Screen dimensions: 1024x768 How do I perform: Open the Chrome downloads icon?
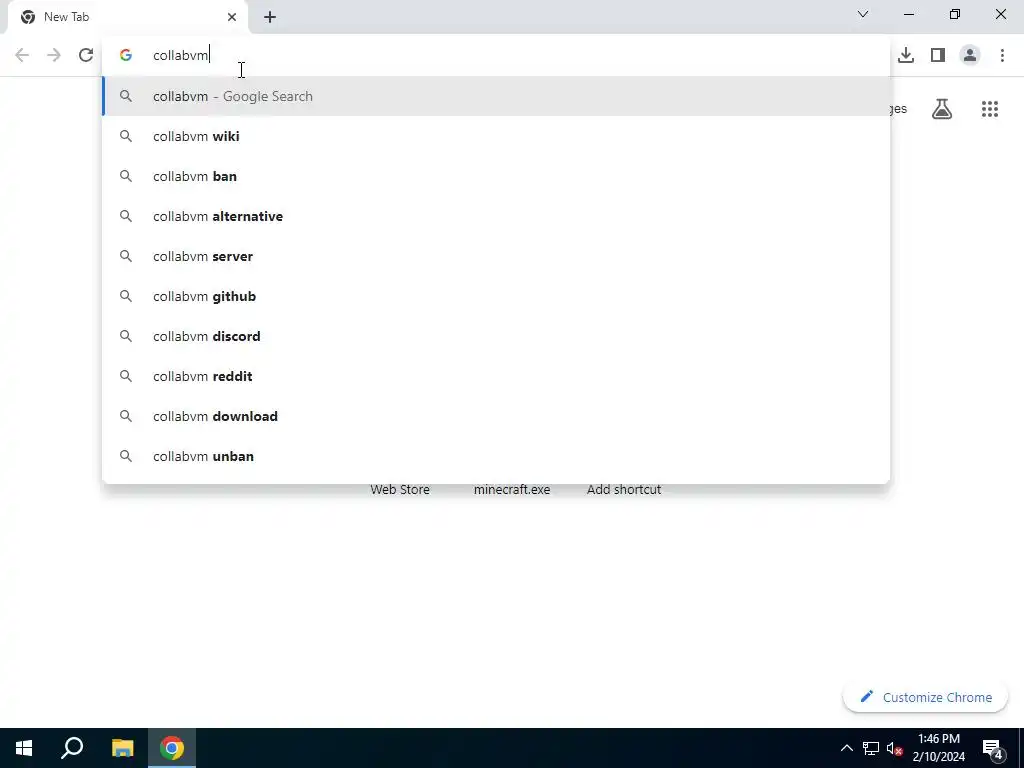(906, 55)
